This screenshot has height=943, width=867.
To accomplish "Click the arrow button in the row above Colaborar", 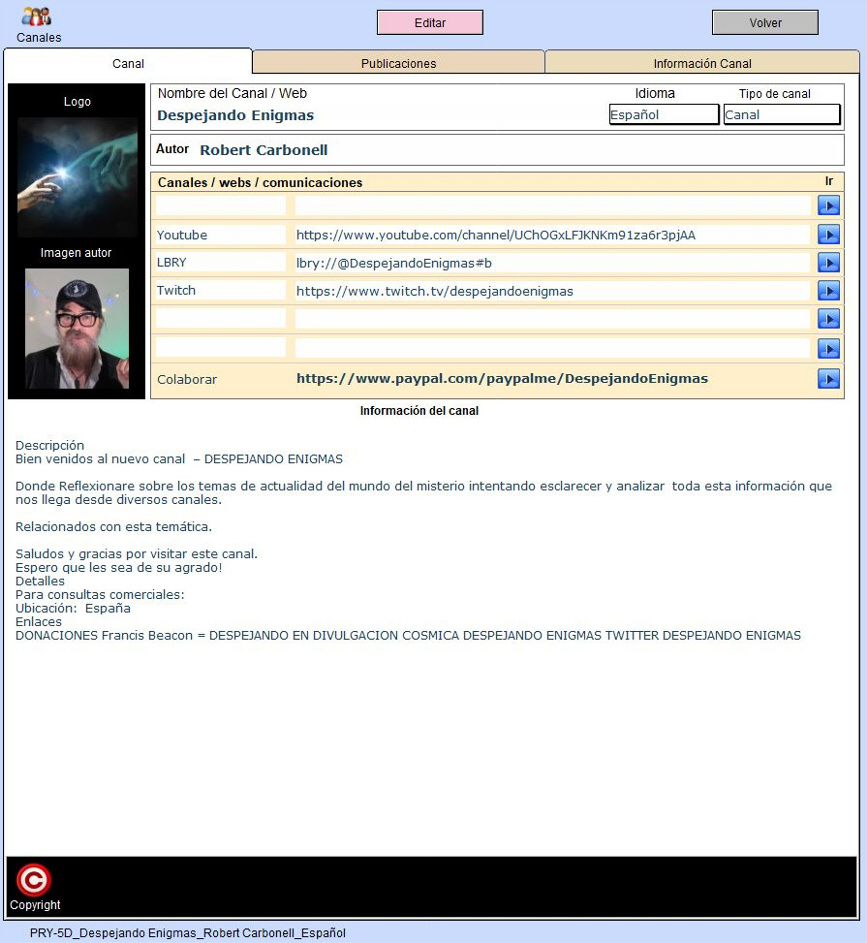I will point(828,348).
